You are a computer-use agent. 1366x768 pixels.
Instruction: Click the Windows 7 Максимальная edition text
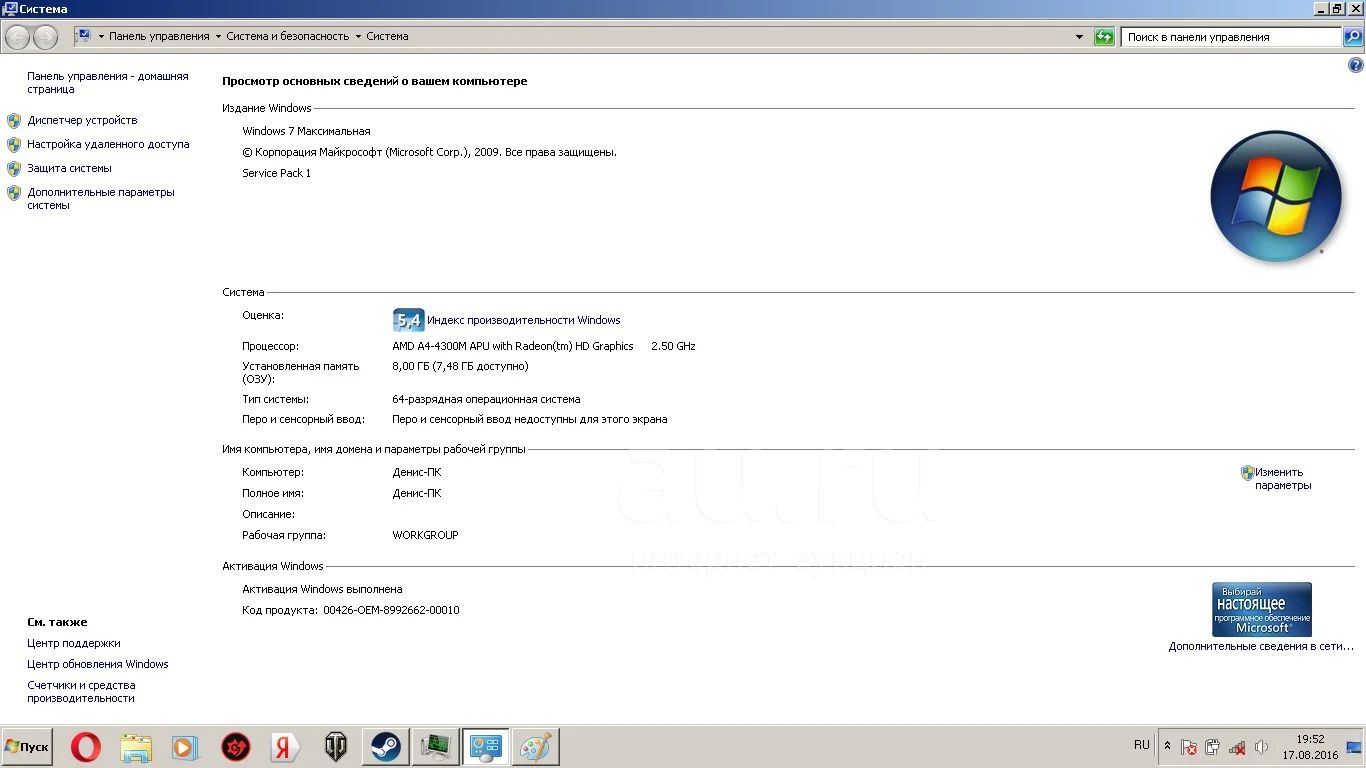[306, 131]
